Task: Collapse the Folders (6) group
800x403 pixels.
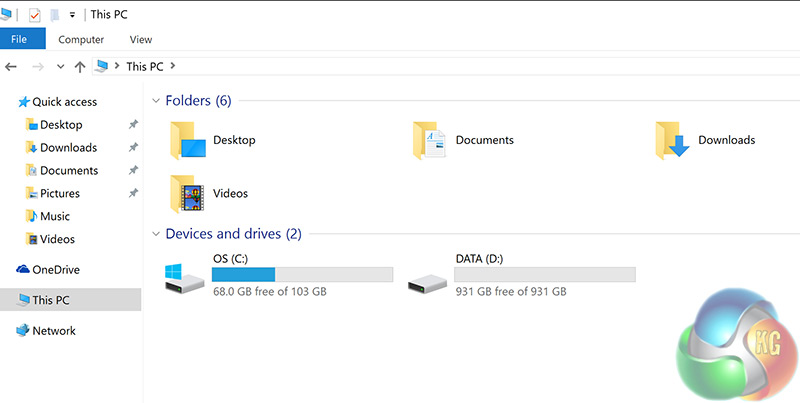Action: (155, 101)
